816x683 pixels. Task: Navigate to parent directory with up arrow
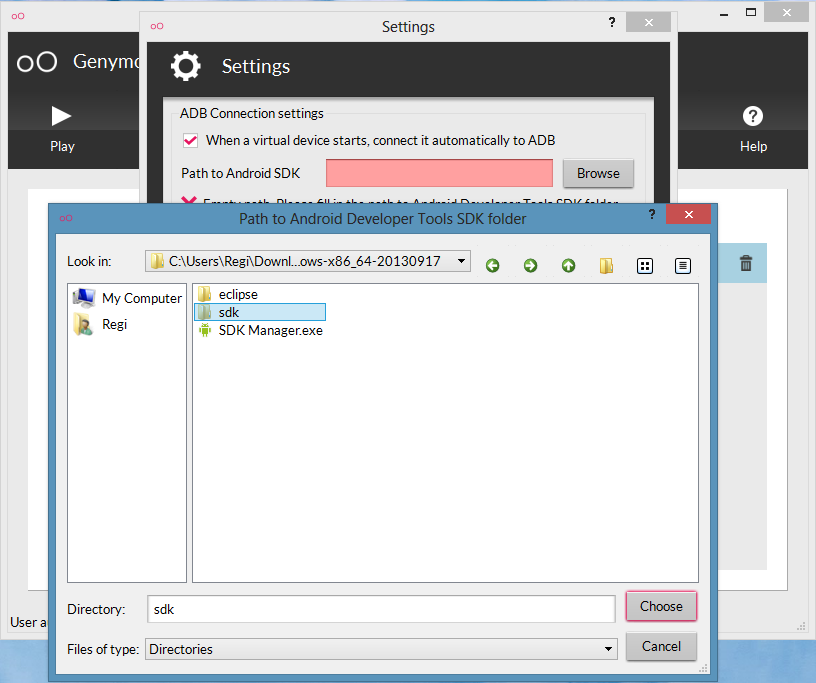click(568, 266)
